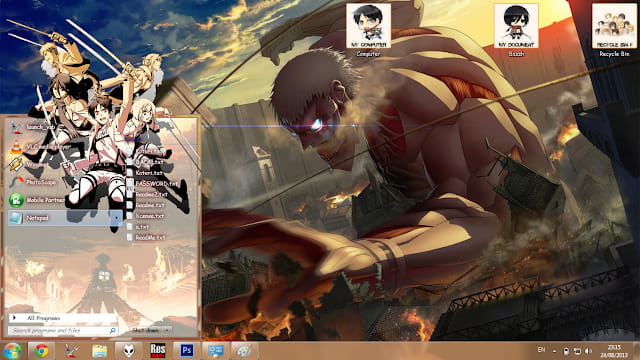640x360 pixels.
Task: Expand the Notepad recent files arrow
Action: tap(116, 218)
